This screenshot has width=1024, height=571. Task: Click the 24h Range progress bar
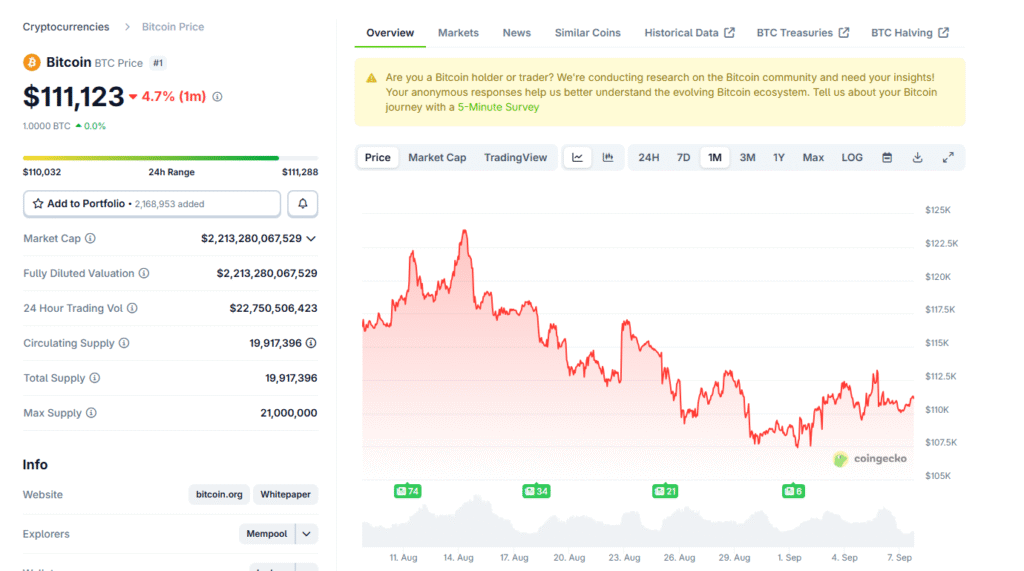(x=170, y=158)
